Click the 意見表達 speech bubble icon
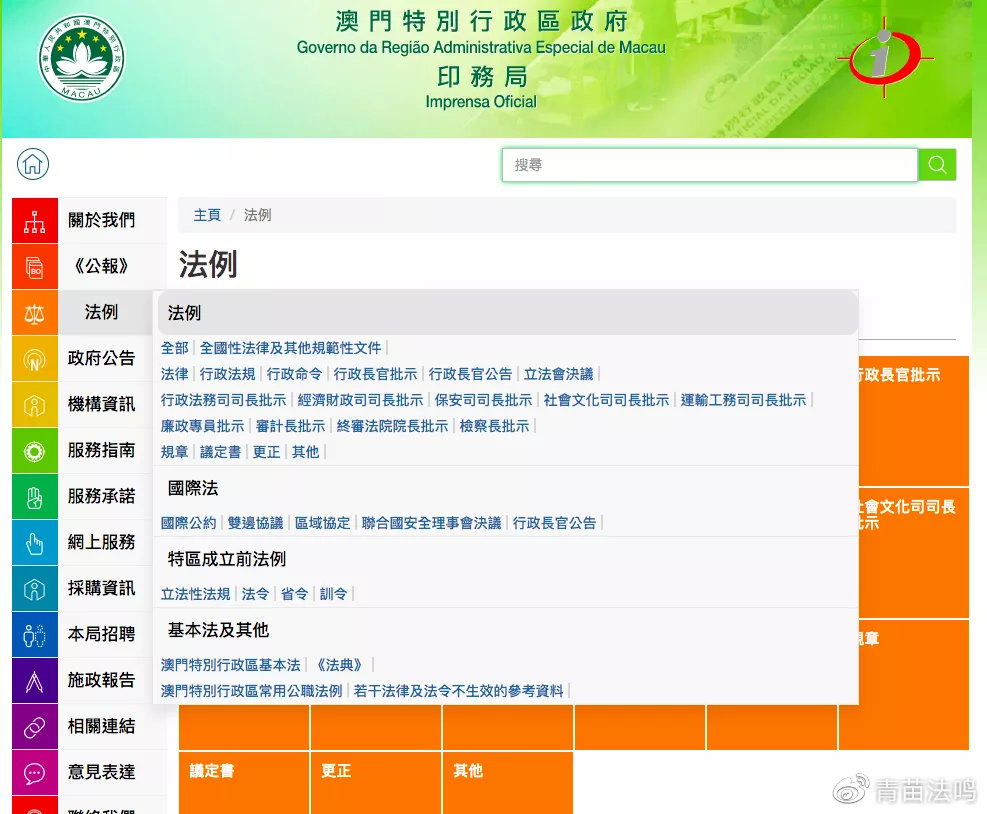987x814 pixels. click(x=35, y=773)
